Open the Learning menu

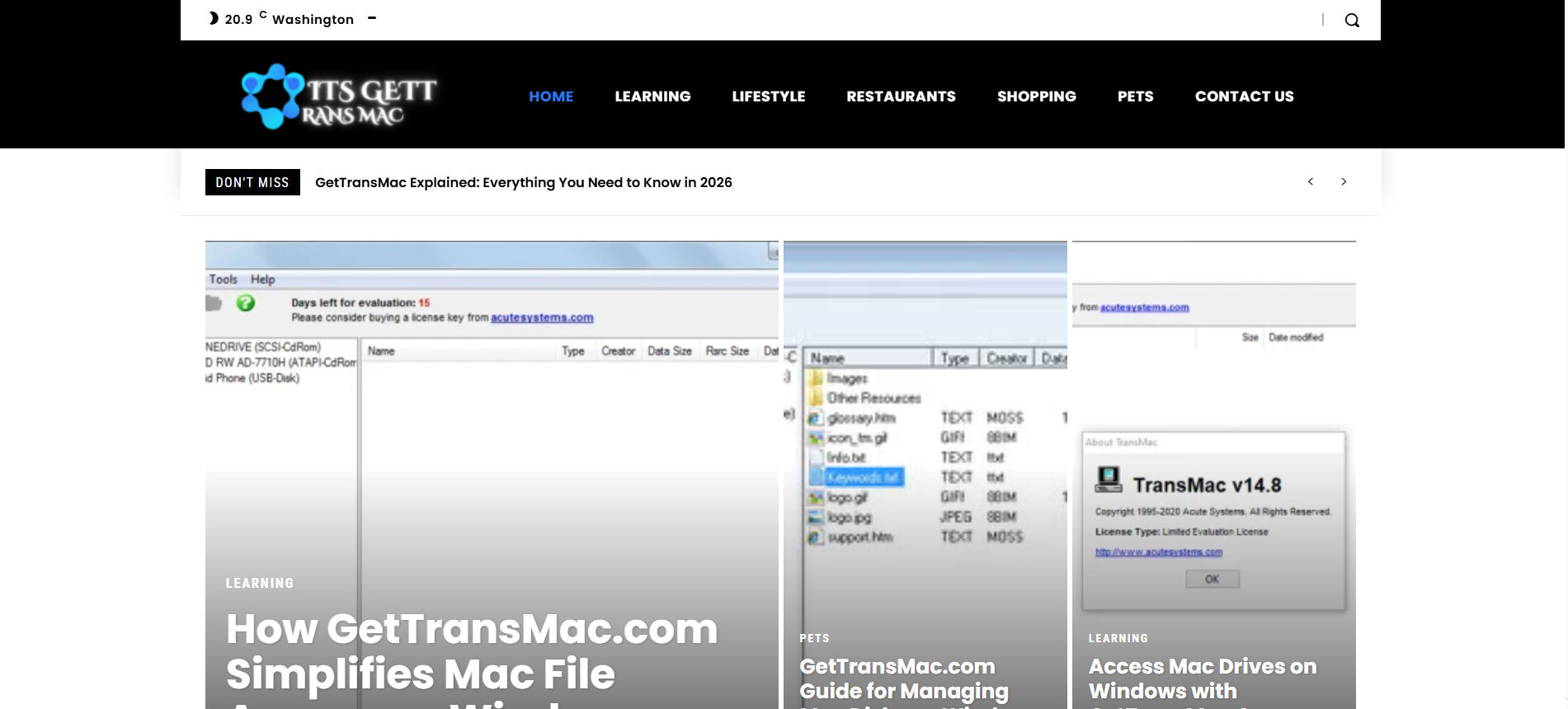(652, 96)
